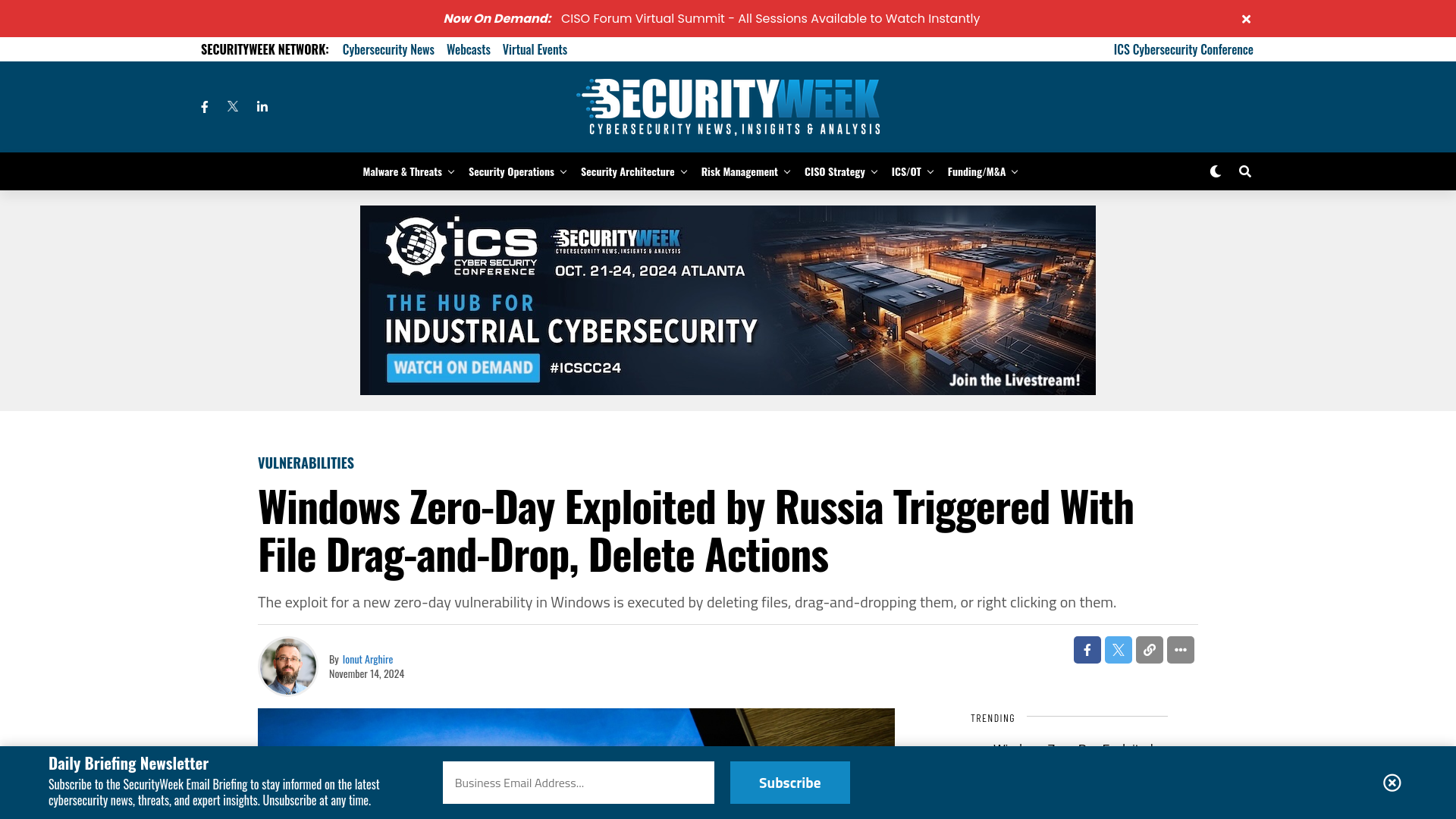Share article via X (Twitter) icon

coord(1118,650)
